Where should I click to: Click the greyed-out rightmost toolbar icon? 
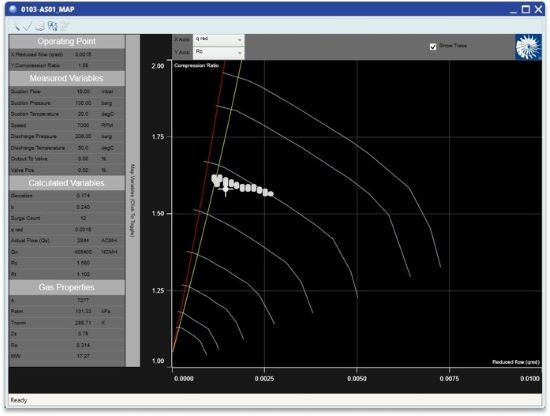pyautogui.click(x=65, y=26)
